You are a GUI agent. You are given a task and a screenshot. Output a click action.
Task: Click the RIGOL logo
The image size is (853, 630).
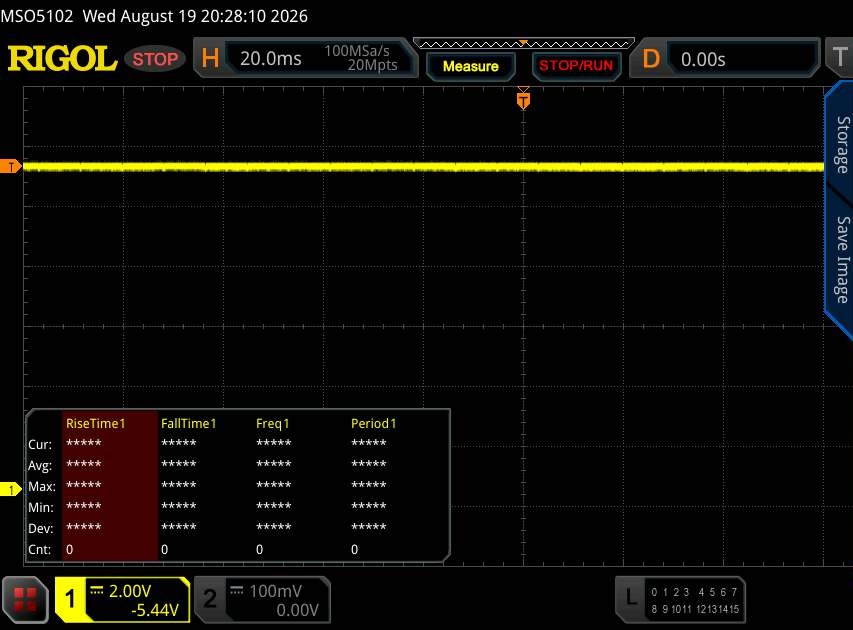[x=62, y=58]
